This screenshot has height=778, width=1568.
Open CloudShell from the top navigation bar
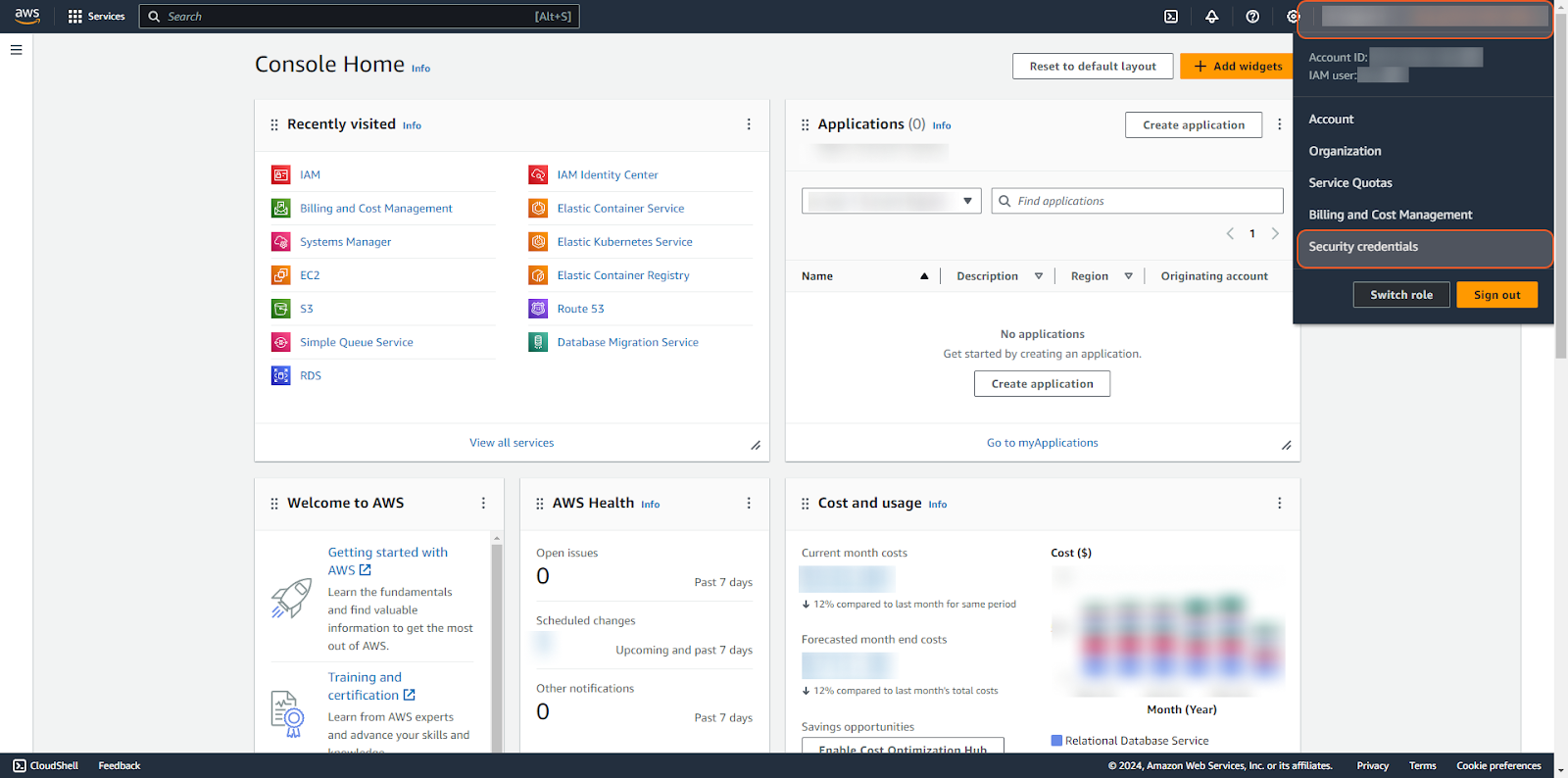[1171, 17]
